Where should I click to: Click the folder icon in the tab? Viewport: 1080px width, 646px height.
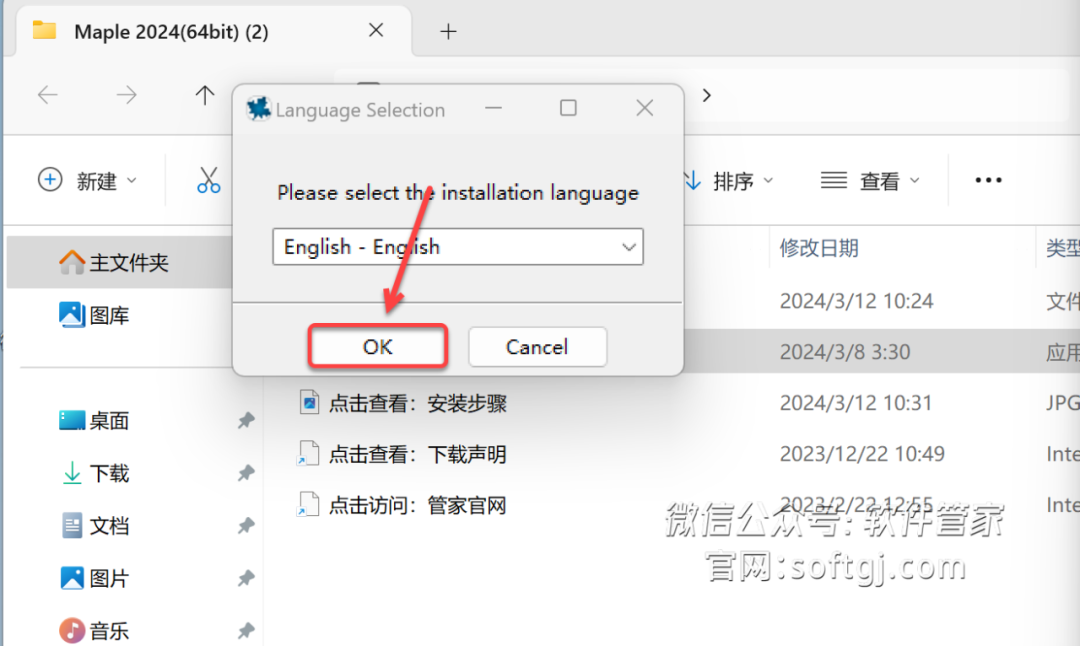coord(44,30)
